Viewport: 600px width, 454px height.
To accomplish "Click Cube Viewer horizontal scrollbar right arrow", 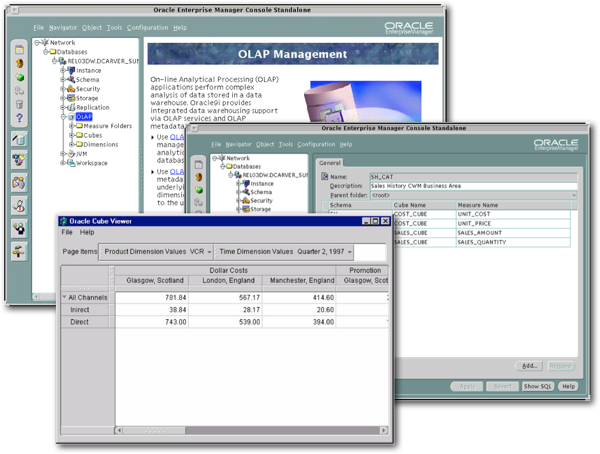I will [x=383, y=430].
